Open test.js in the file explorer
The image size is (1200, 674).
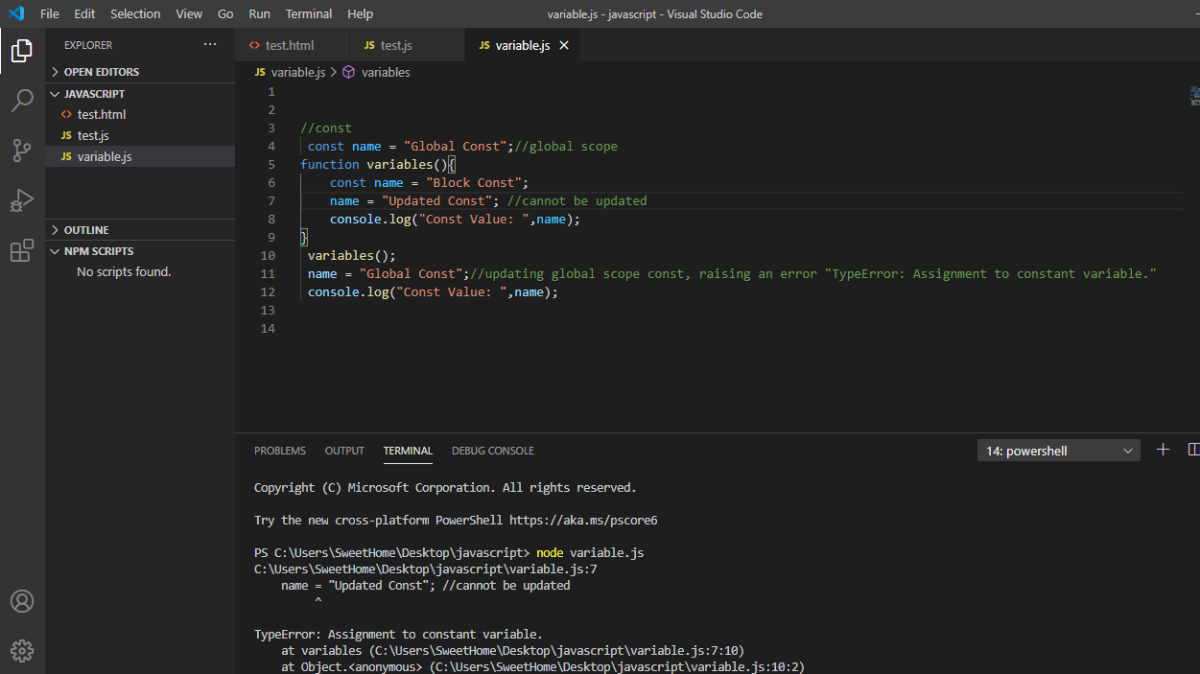(x=93, y=136)
